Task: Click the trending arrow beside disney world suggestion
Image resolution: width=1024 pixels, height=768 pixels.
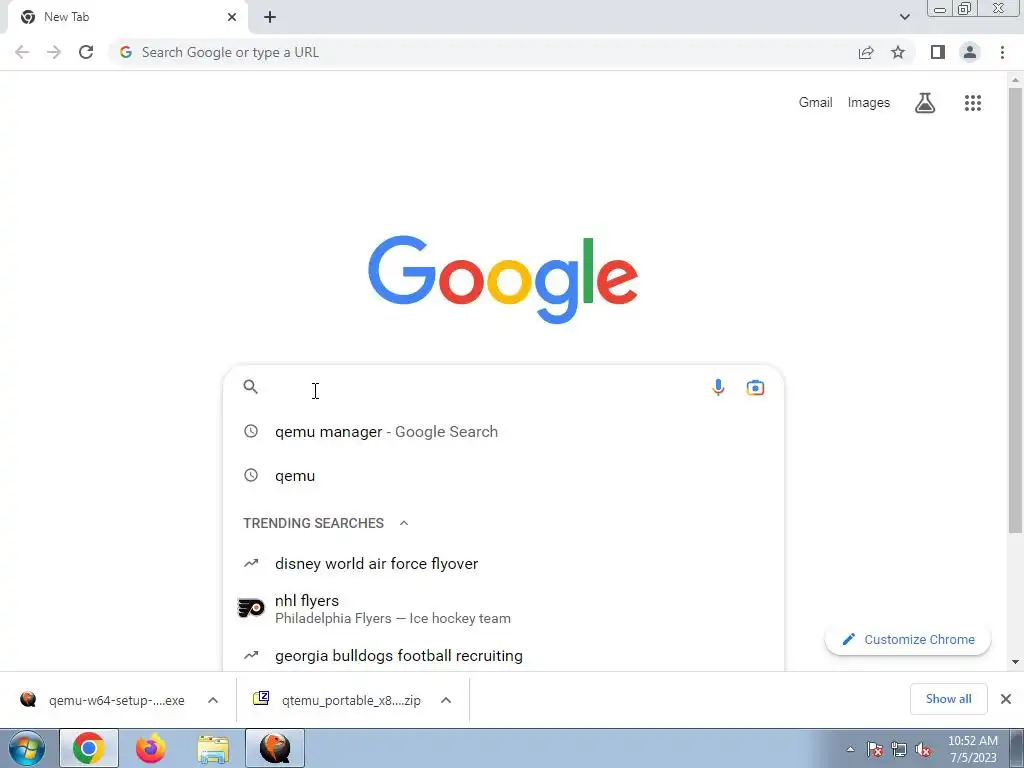Action: [251, 563]
